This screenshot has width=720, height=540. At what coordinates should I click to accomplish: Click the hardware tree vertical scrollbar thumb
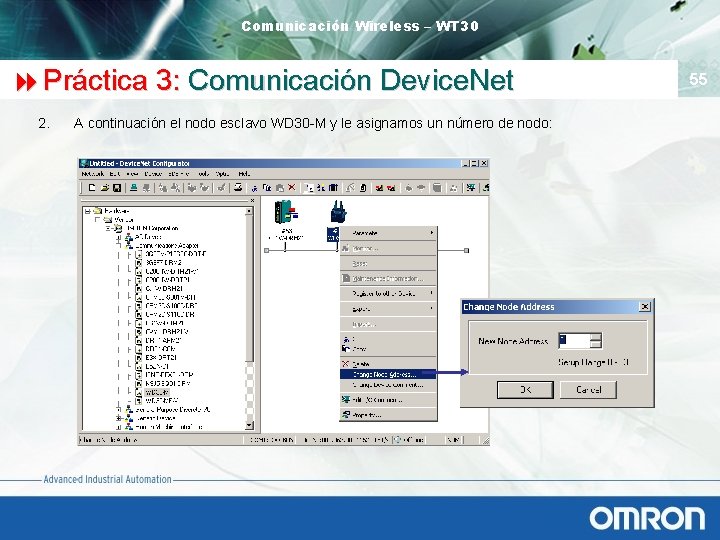[249, 287]
